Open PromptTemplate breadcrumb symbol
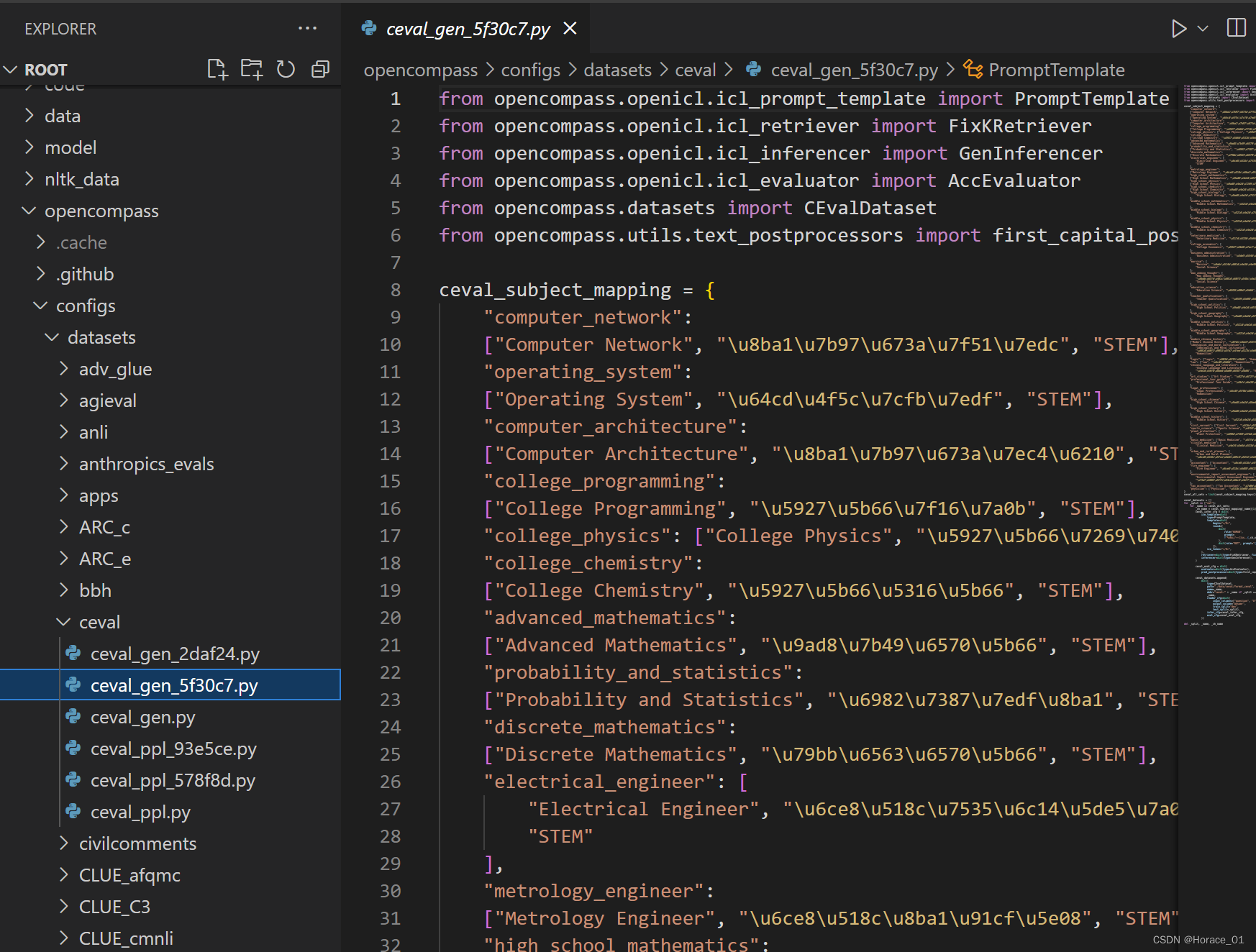This screenshot has width=1256, height=952. (1056, 70)
